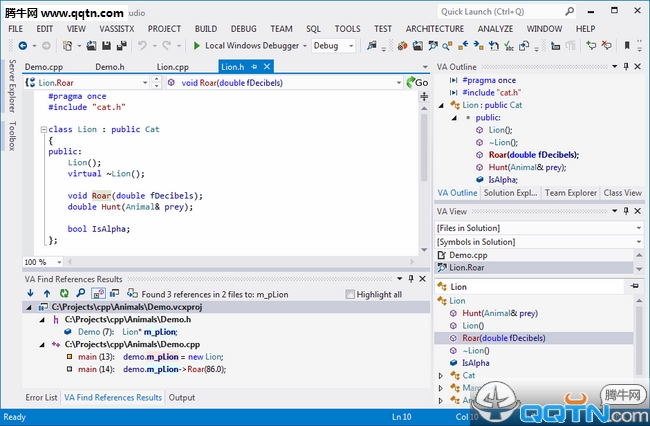The image size is (650, 426).
Task: Switch to the Error List tab
Action: click(x=41, y=397)
